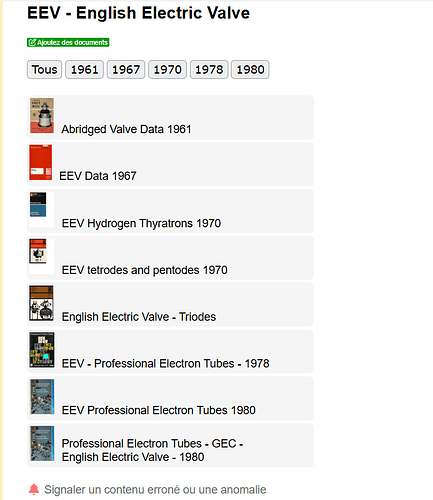Open EEV Professional Electron Tubes 1980 thumbnail
Image resolution: width=433 pixels, height=500 pixels.
point(42,396)
